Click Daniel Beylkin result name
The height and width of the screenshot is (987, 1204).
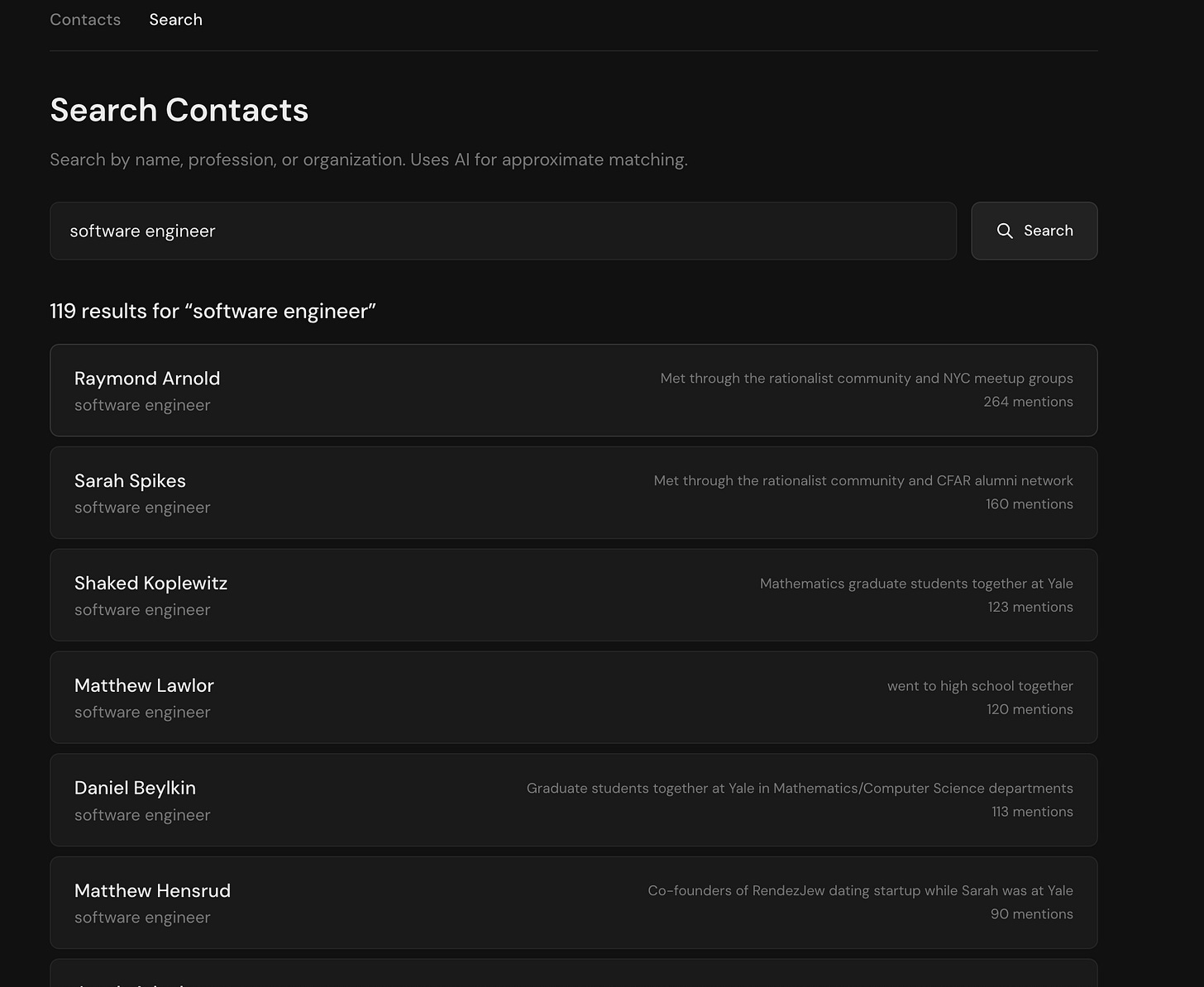[x=135, y=789]
